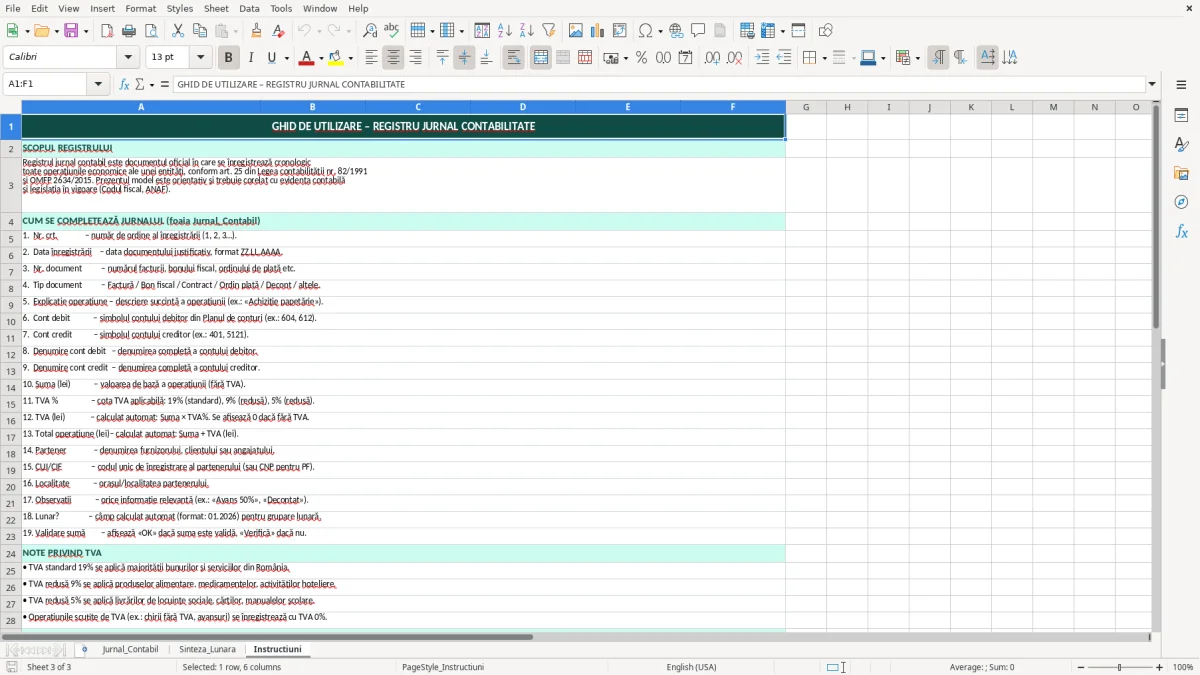Toggle Align Right
1200x675 pixels.
pyautogui.click(x=415, y=58)
